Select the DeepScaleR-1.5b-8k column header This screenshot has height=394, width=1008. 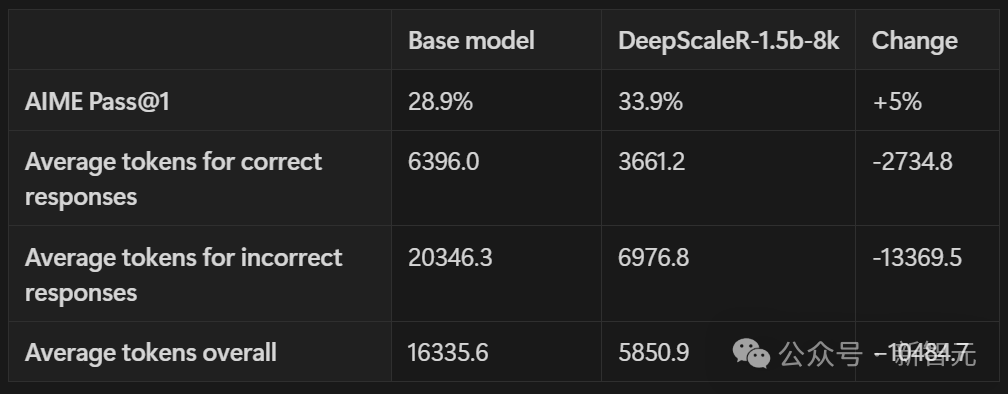728,40
